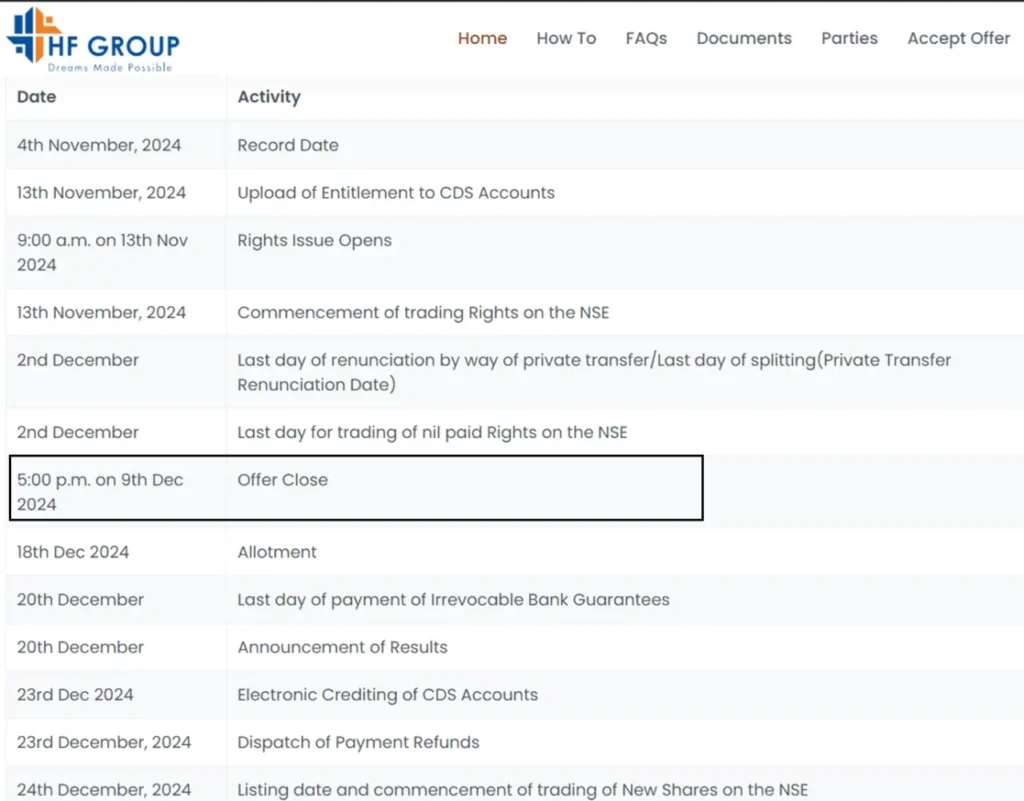Open the Parties navigation link
This screenshot has height=801, width=1024.
849,38
